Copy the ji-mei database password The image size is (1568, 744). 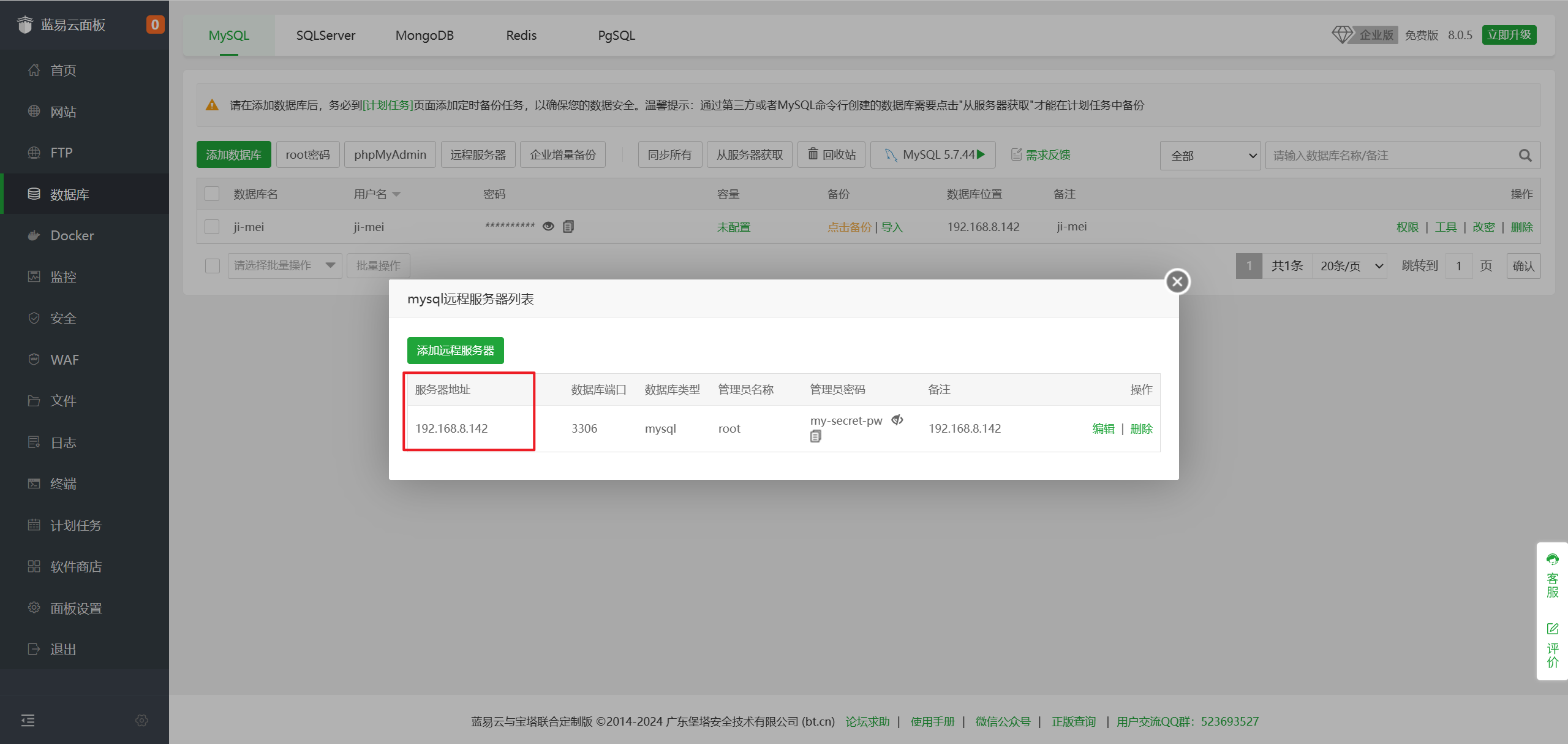pyautogui.click(x=568, y=227)
